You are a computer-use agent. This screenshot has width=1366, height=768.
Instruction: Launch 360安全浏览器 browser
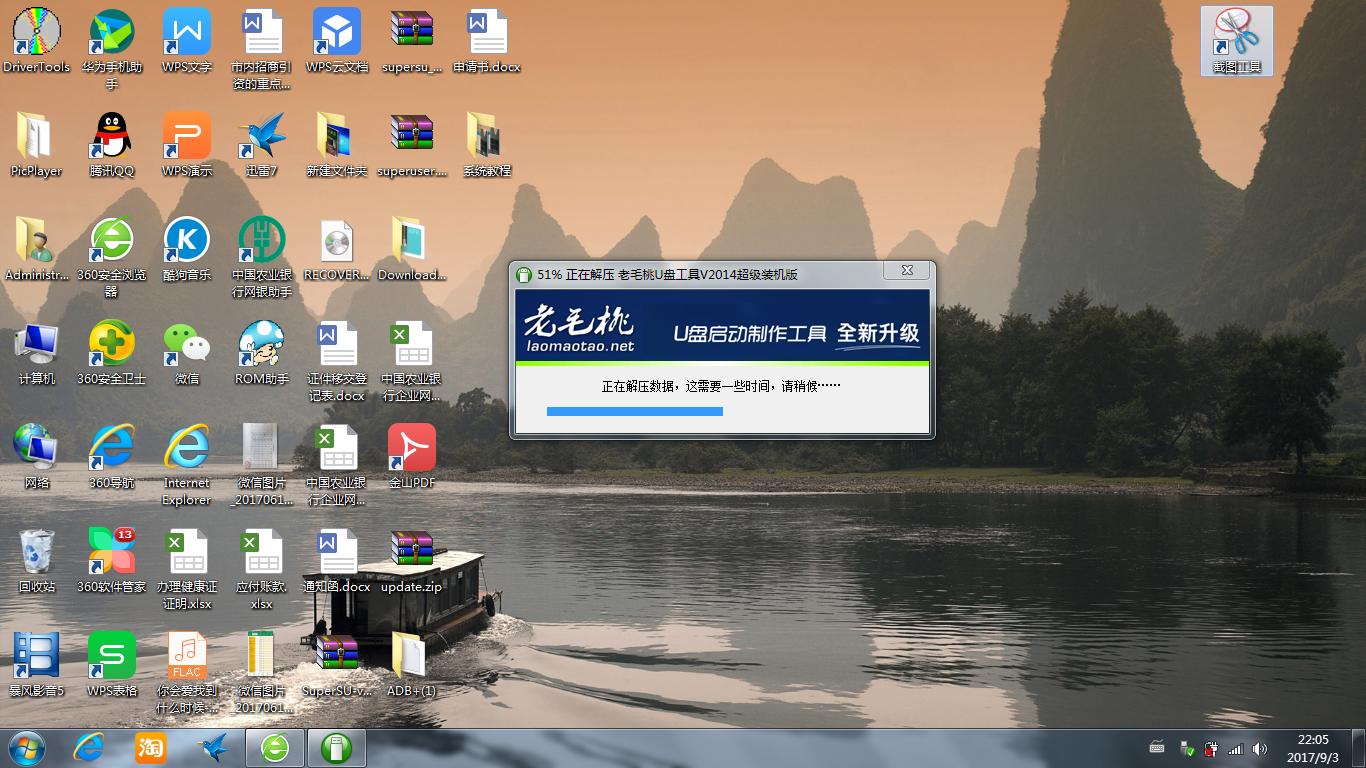111,240
